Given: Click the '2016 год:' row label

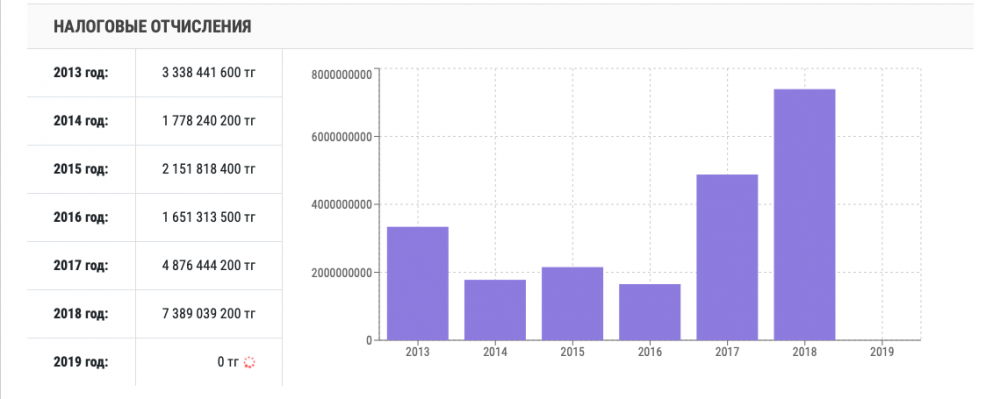Looking at the screenshot, I should [81, 217].
